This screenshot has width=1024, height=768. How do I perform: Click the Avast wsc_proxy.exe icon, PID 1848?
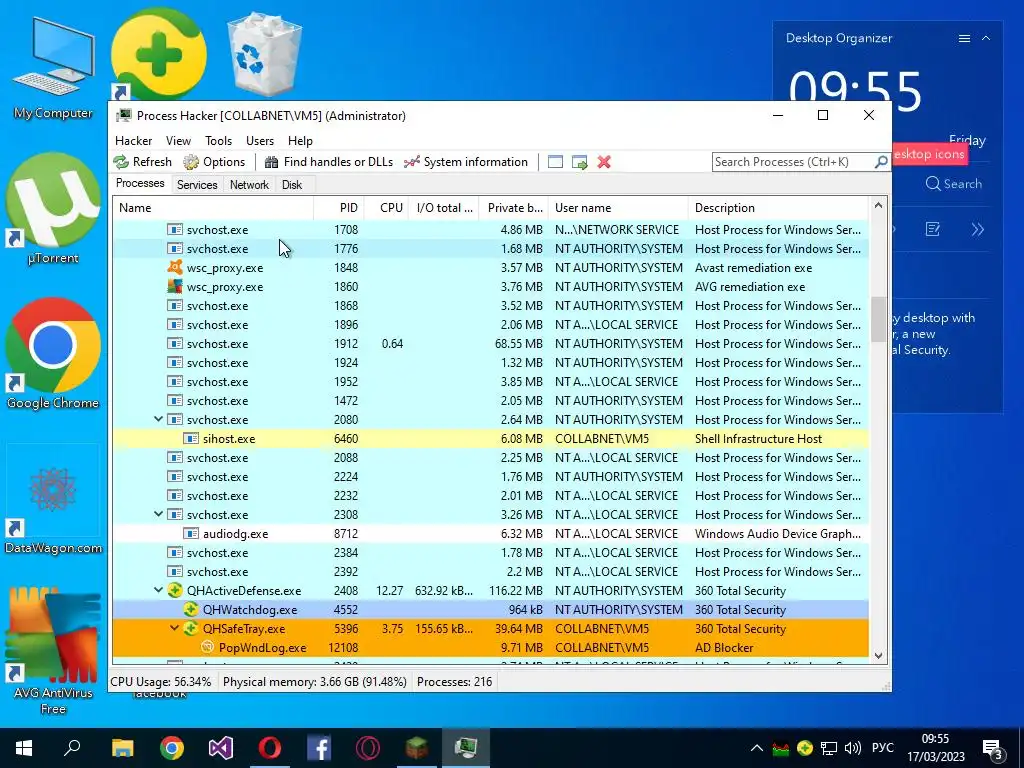[175, 268]
